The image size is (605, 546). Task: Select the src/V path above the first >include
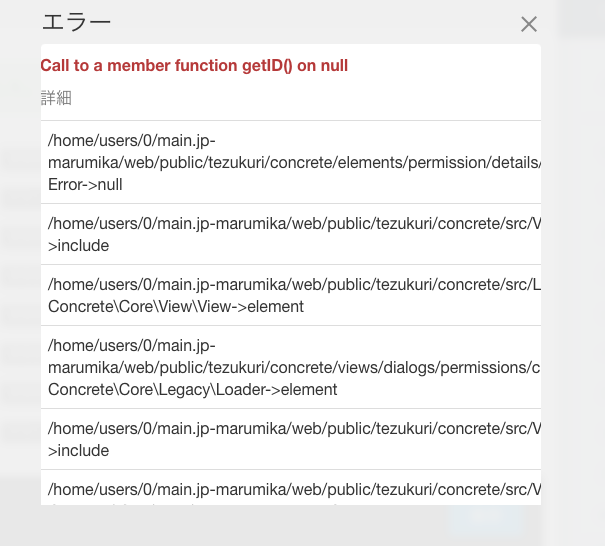294,224
